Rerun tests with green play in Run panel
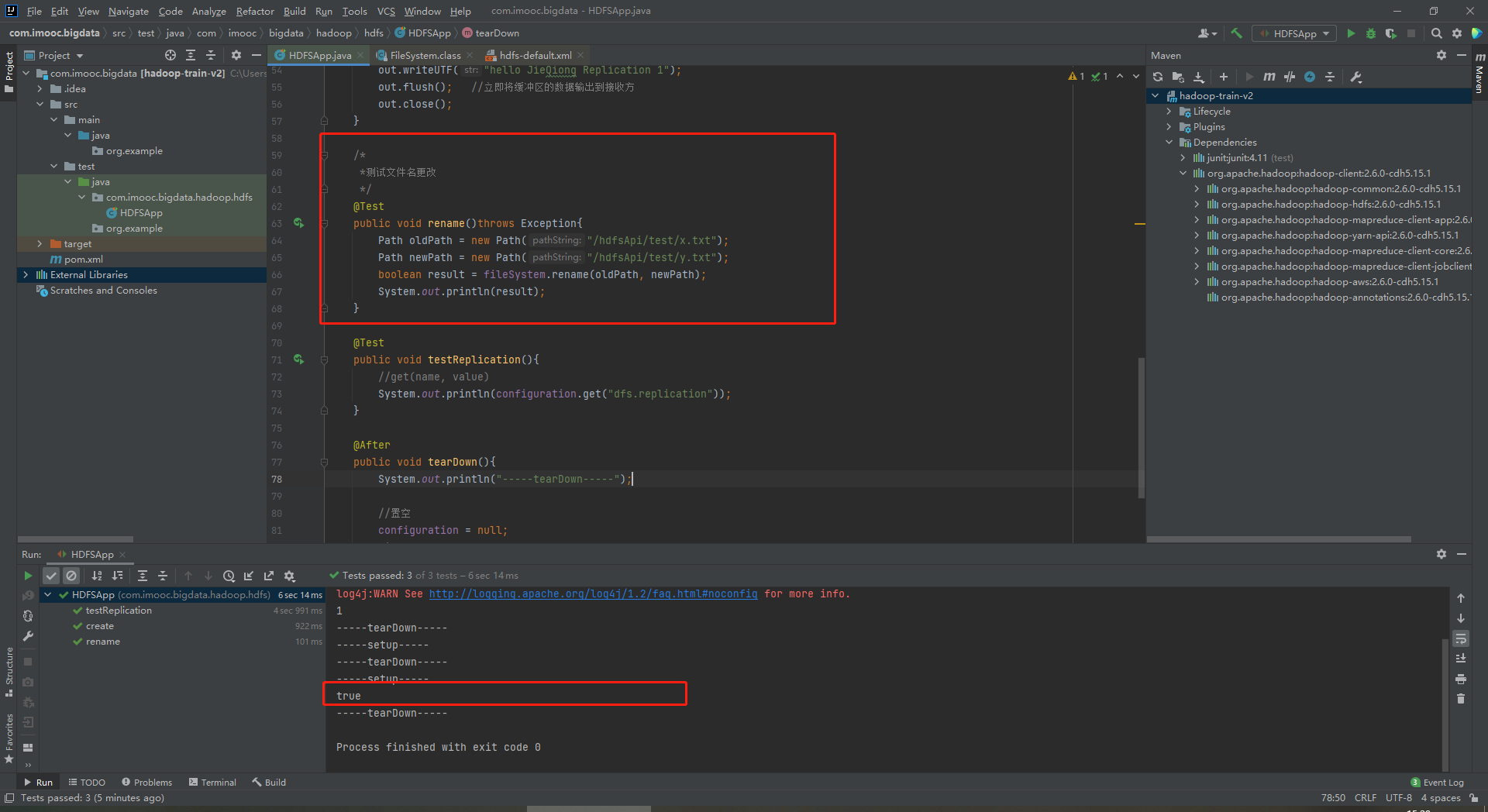Image resolution: width=1488 pixels, height=812 pixels. coord(28,576)
